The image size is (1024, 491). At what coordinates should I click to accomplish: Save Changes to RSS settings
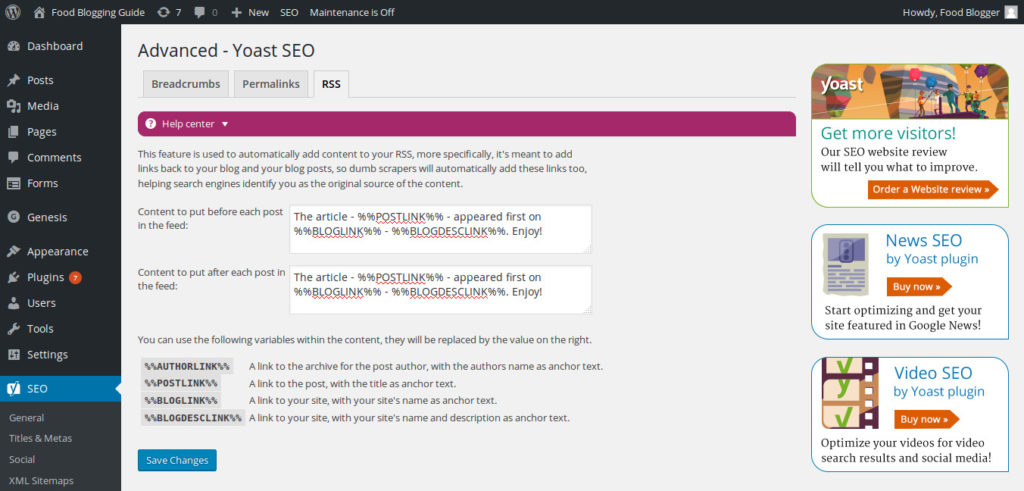pos(177,460)
